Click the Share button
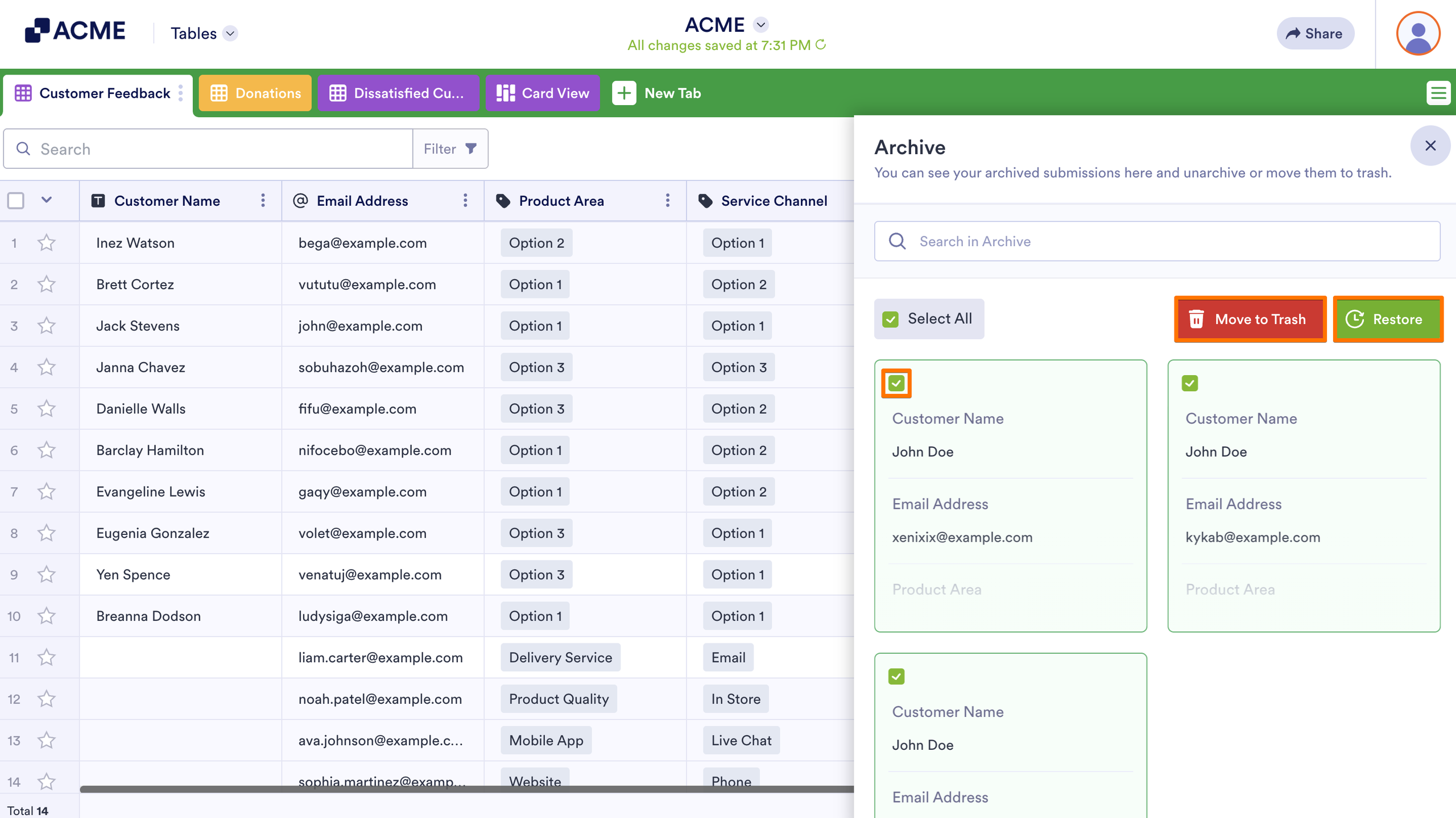The width and height of the screenshot is (1456, 818). tap(1315, 34)
